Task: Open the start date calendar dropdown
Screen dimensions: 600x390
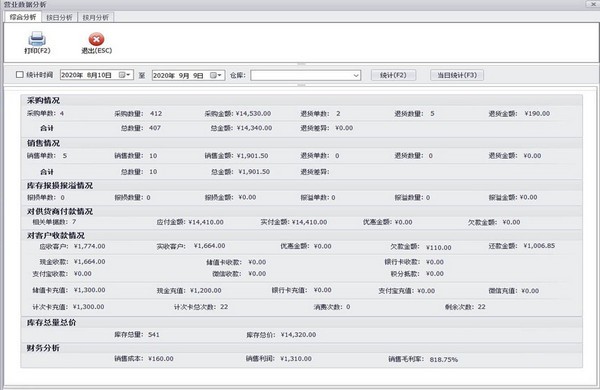Action: click(x=125, y=75)
